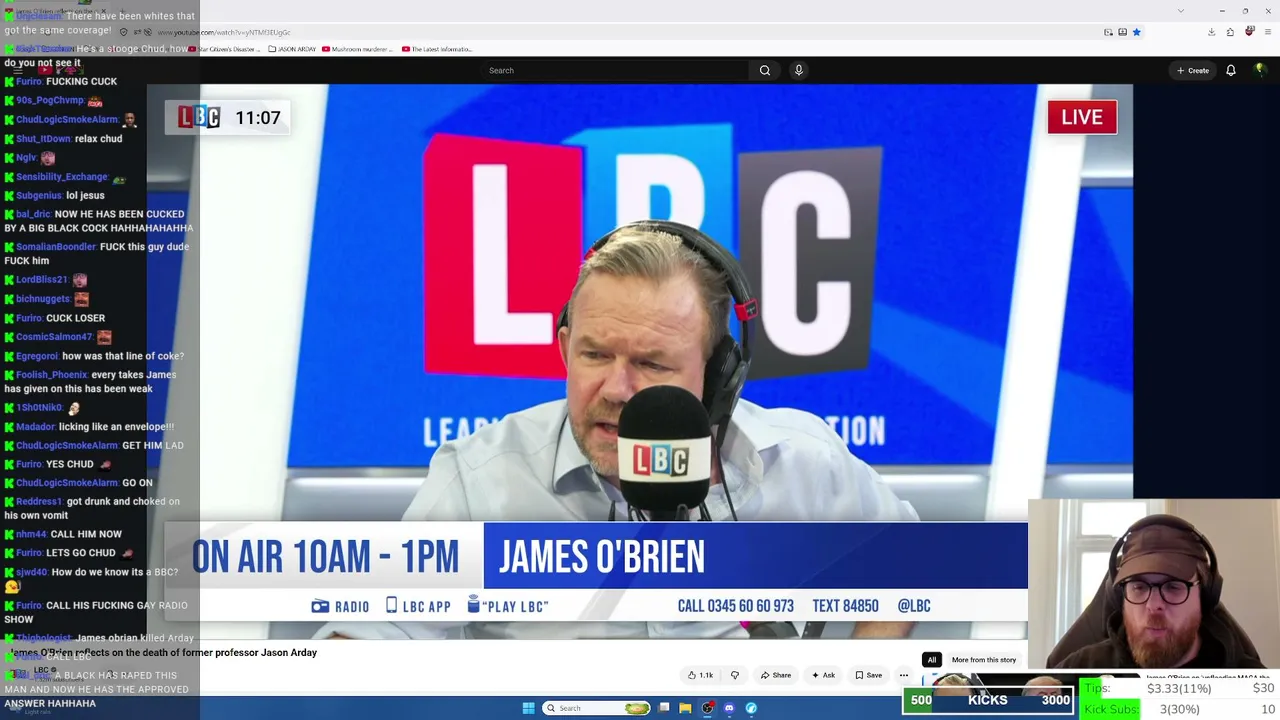Click the username Foolish_Phoenix in chat
Screen dimensions: 1280x720
[51, 375]
